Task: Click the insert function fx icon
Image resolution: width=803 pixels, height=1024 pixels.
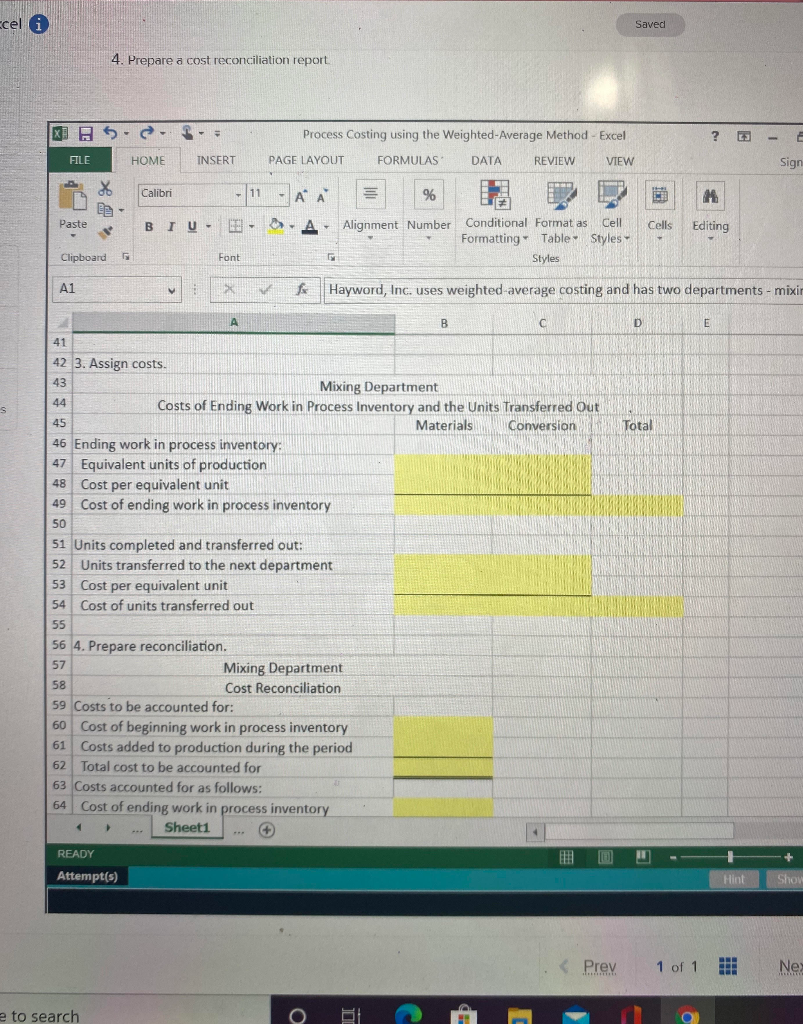Action: coord(302,289)
